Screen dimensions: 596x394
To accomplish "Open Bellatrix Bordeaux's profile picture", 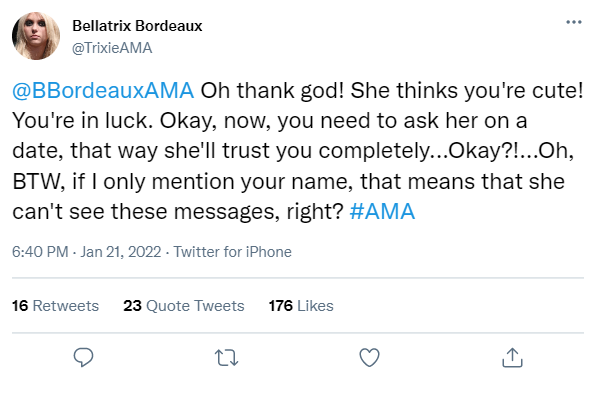I will tap(36, 36).
